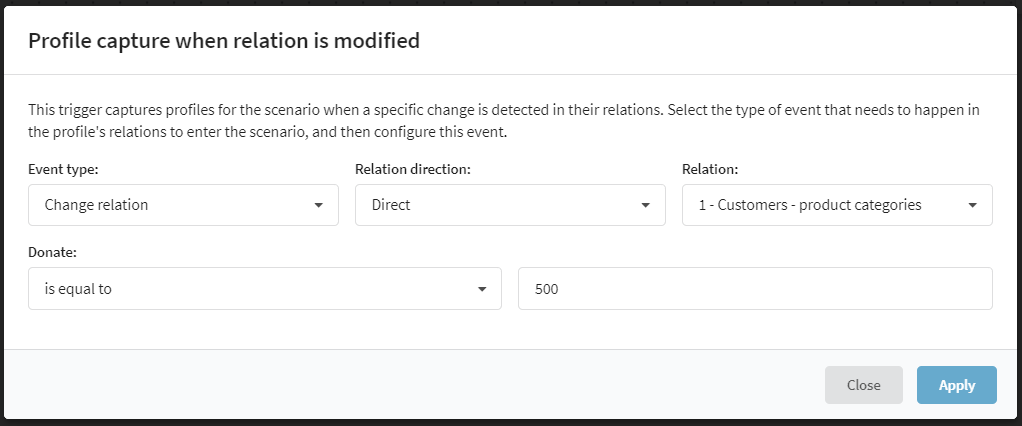
Task: Click the 'Event type:' field label
Action: click(63, 169)
